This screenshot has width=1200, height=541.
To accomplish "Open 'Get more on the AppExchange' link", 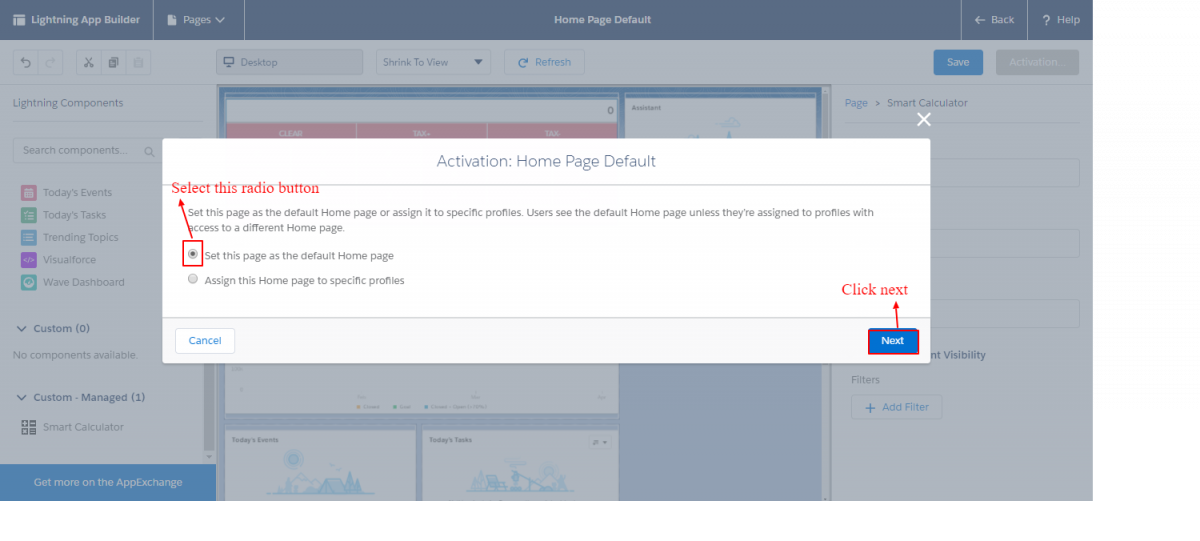I will [108, 482].
